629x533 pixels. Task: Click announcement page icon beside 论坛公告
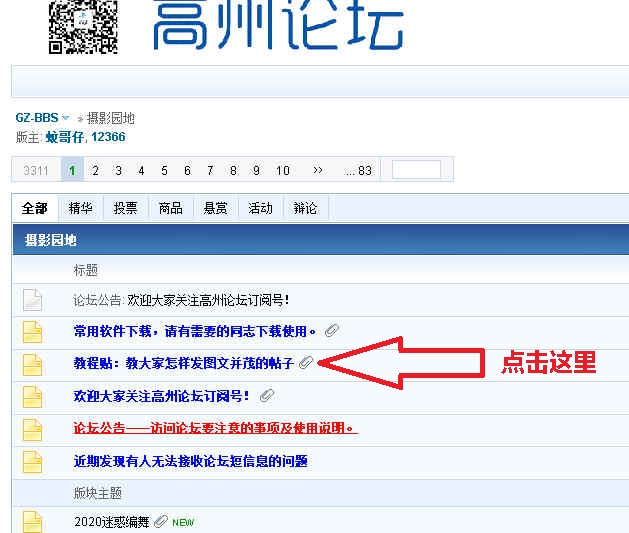pos(33,299)
